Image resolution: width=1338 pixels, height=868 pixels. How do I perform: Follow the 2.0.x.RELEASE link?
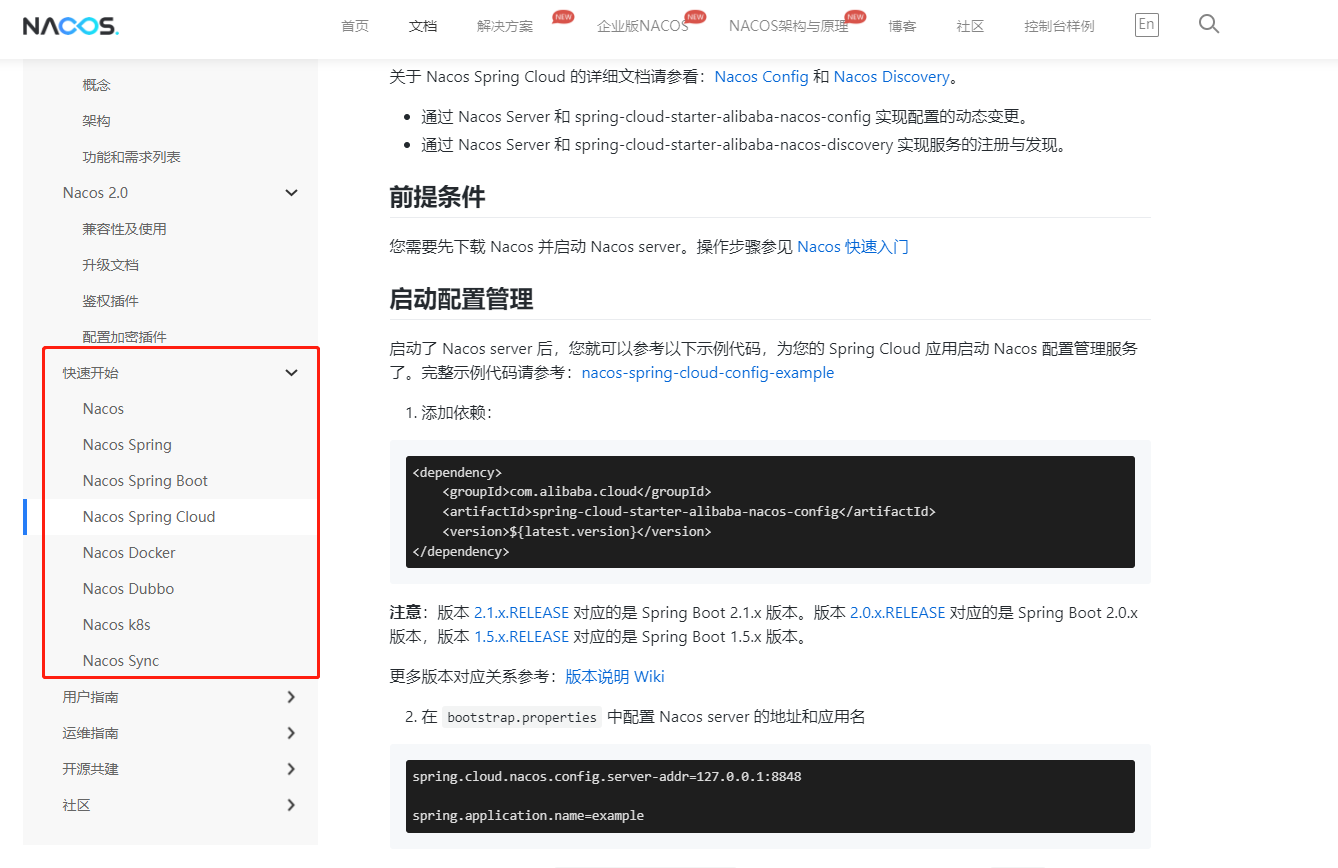(898, 613)
